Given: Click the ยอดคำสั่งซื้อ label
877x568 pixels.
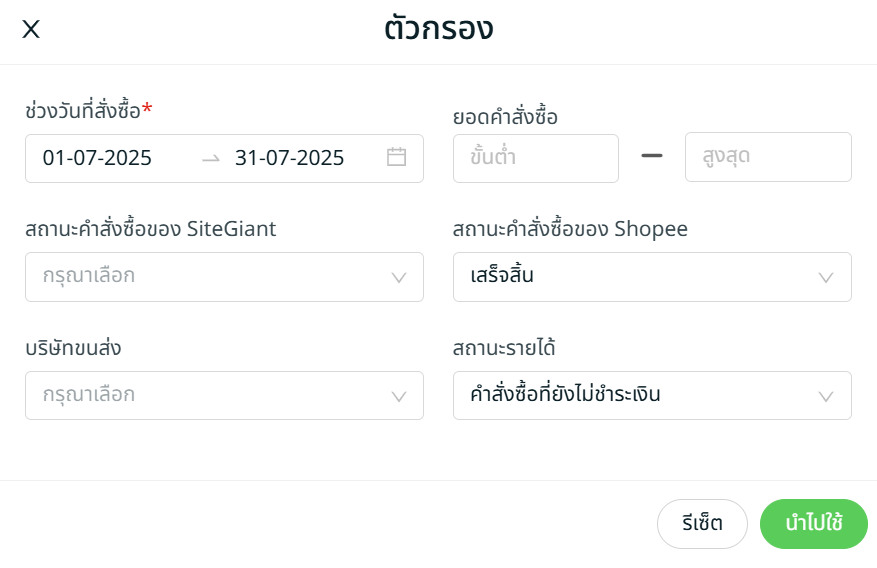Looking at the screenshot, I should [505, 117].
